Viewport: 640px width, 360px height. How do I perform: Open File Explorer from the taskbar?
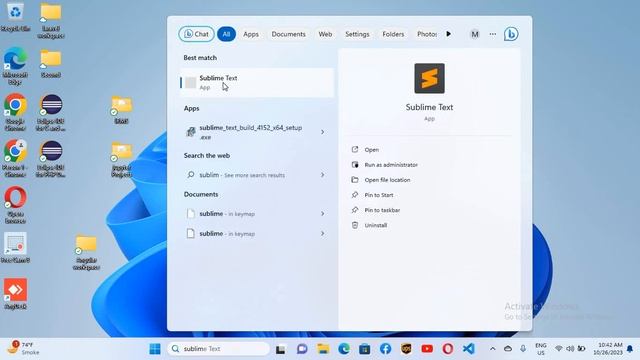(x=323, y=349)
